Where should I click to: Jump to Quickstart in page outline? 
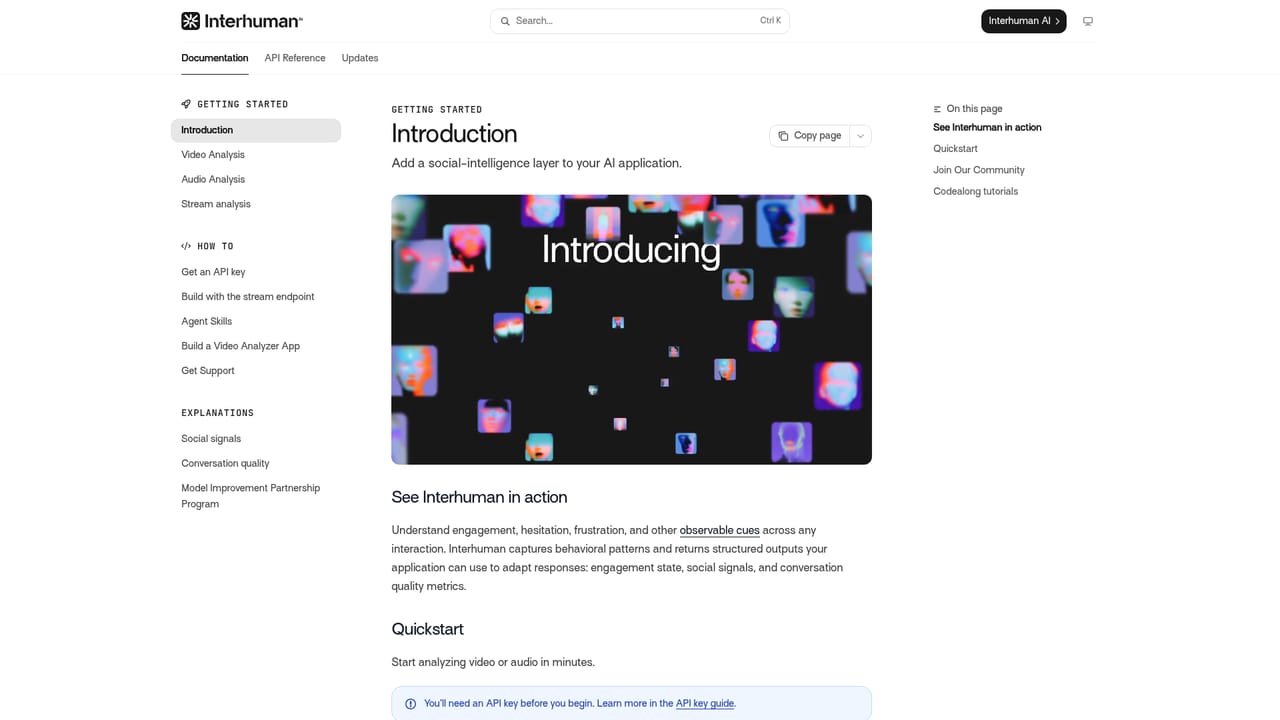(x=956, y=149)
